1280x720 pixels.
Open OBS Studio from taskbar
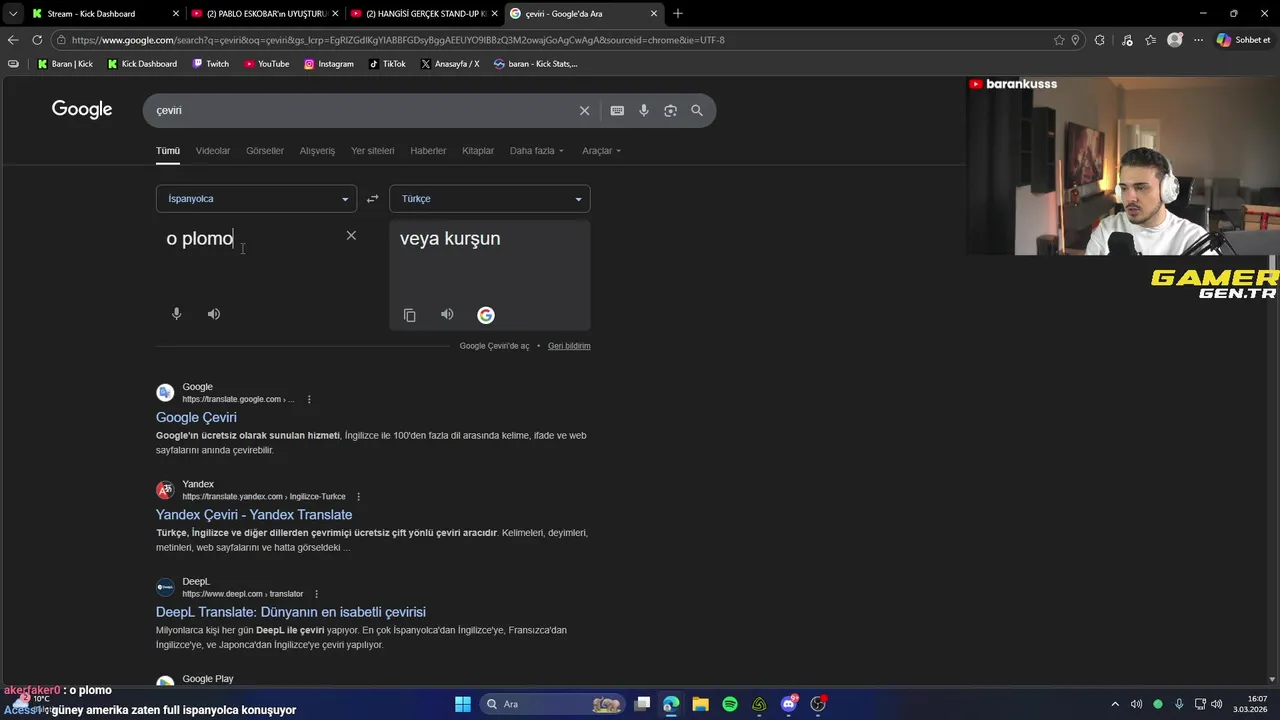coord(819,704)
